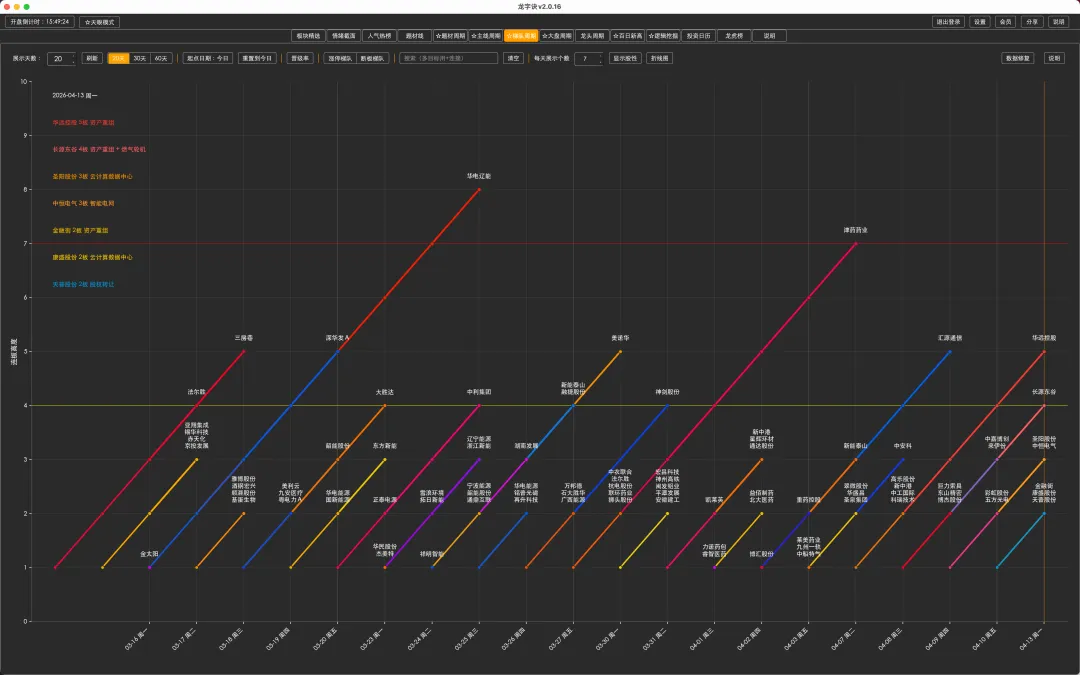Click the legend entry 中恒电气 3板 智能电网
1080x675 pixels.
pos(83,203)
